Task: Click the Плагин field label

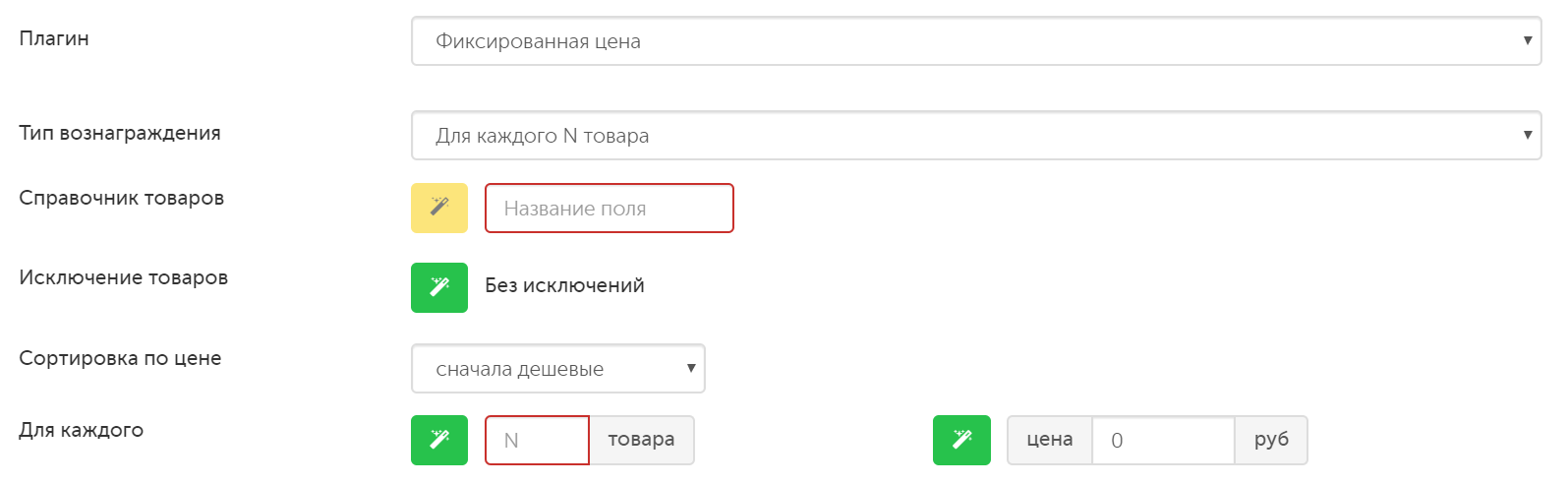Action: tap(54, 38)
